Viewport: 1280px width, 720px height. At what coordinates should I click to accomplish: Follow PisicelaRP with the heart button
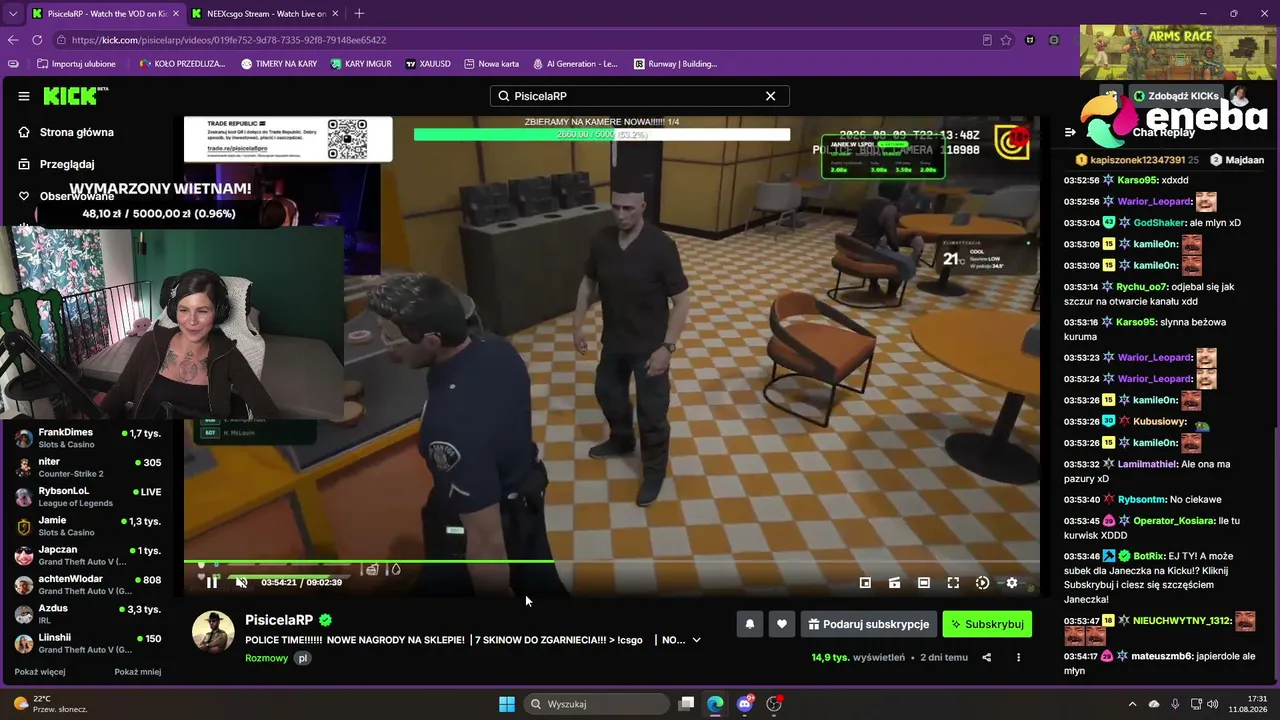pos(782,624)
